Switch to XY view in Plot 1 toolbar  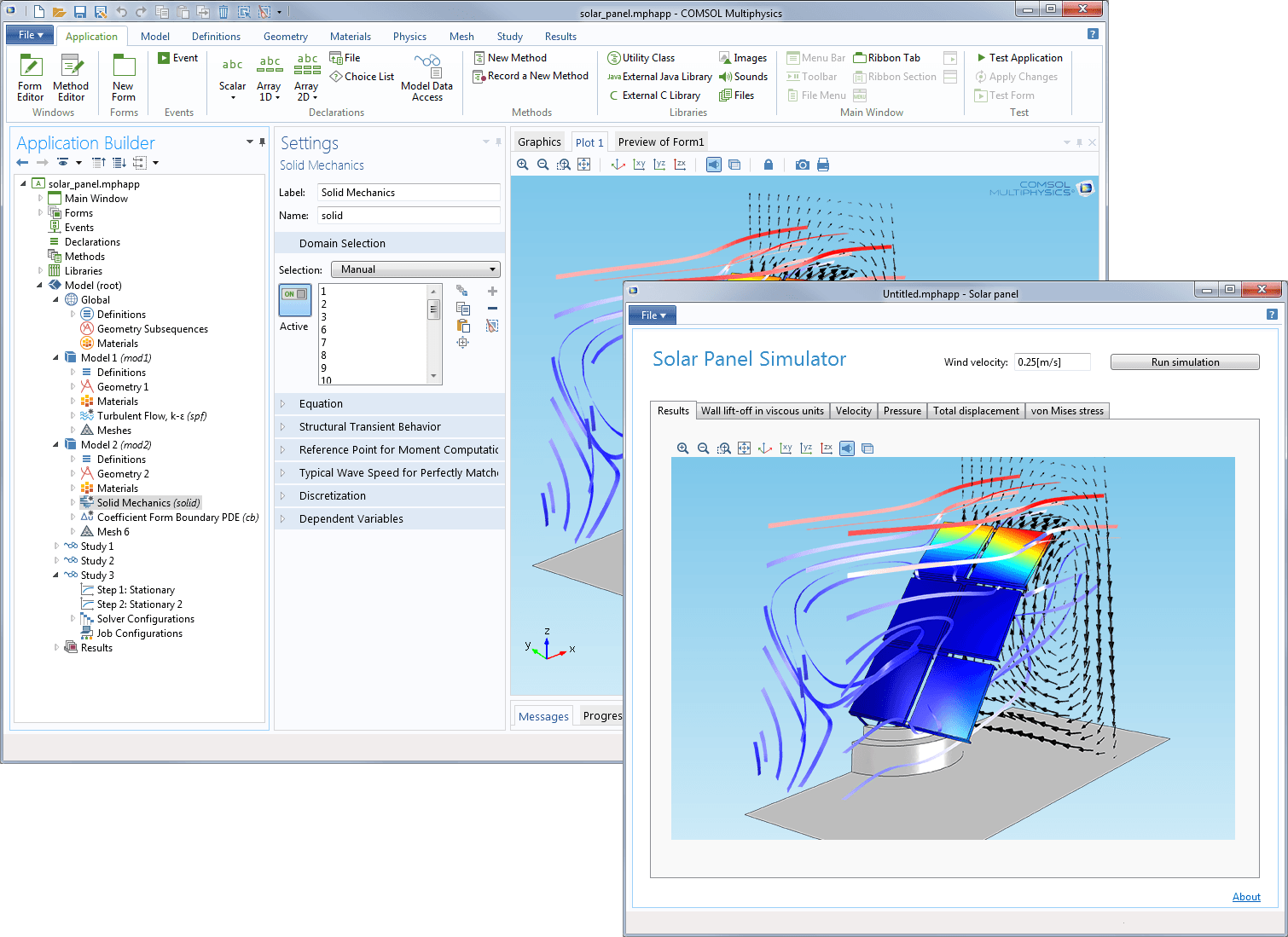639,165
